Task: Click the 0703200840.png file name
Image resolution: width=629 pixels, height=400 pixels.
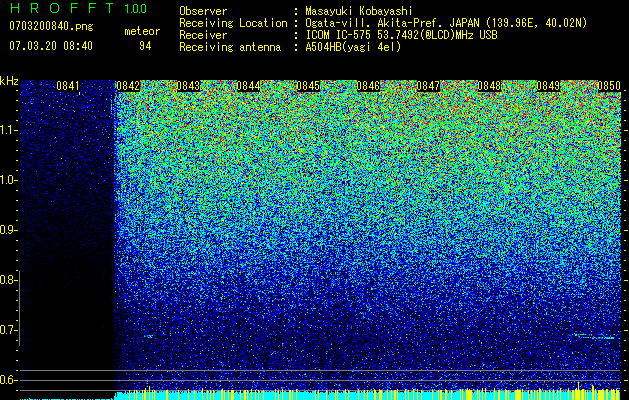Action: [x=51, y=26]
